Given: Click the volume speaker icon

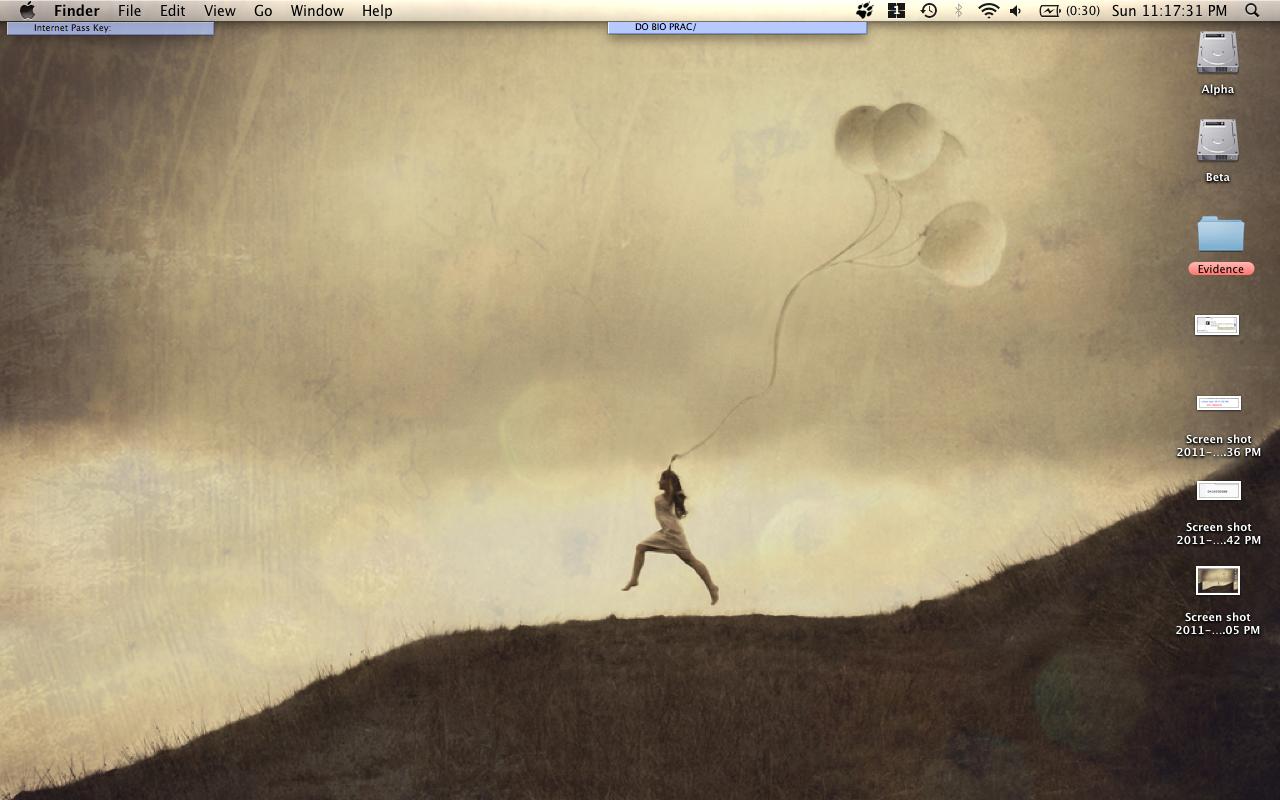Looking at the screenshot, I should tap(1016, 11).
